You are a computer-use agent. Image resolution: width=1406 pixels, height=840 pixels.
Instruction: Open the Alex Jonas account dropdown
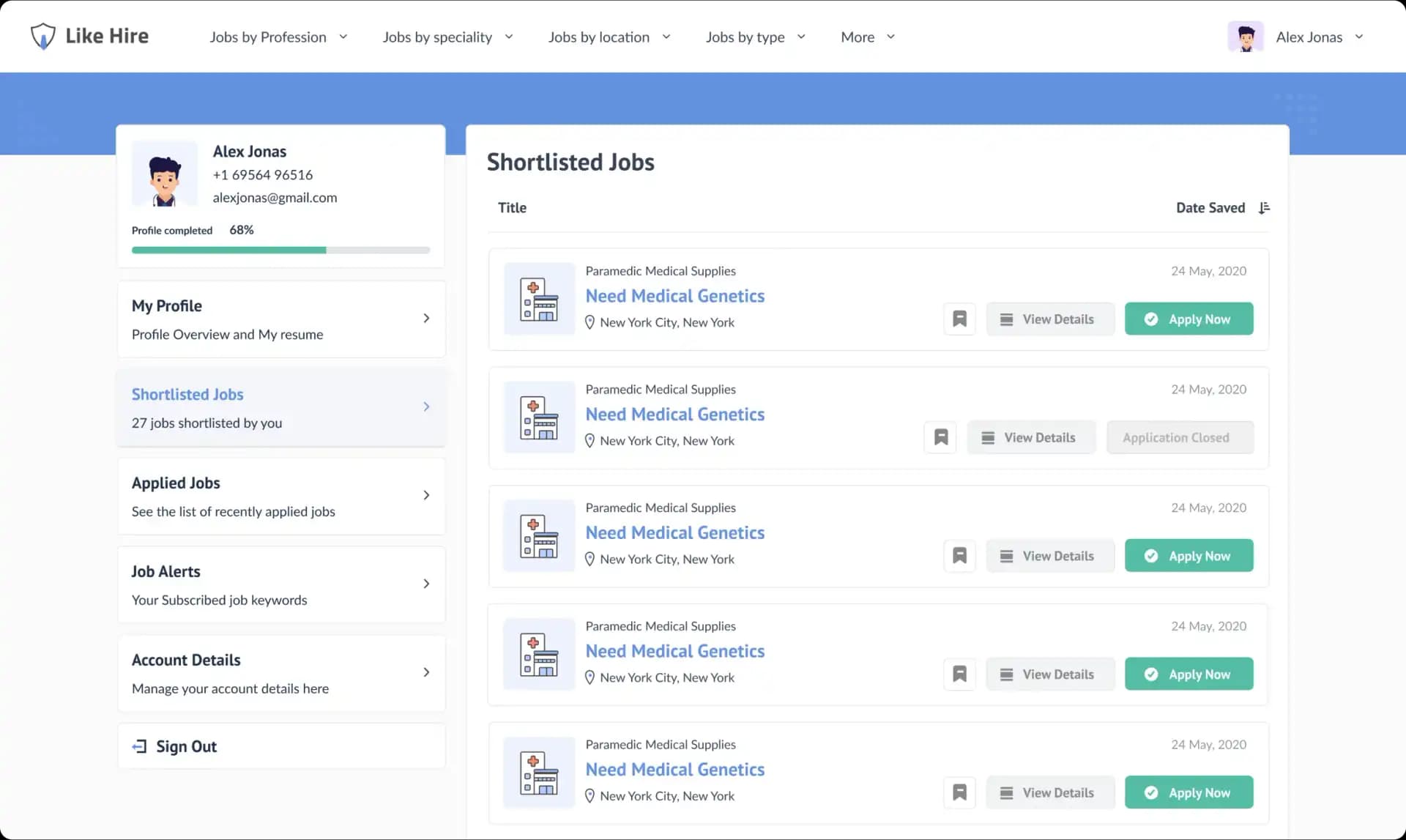1360,36
